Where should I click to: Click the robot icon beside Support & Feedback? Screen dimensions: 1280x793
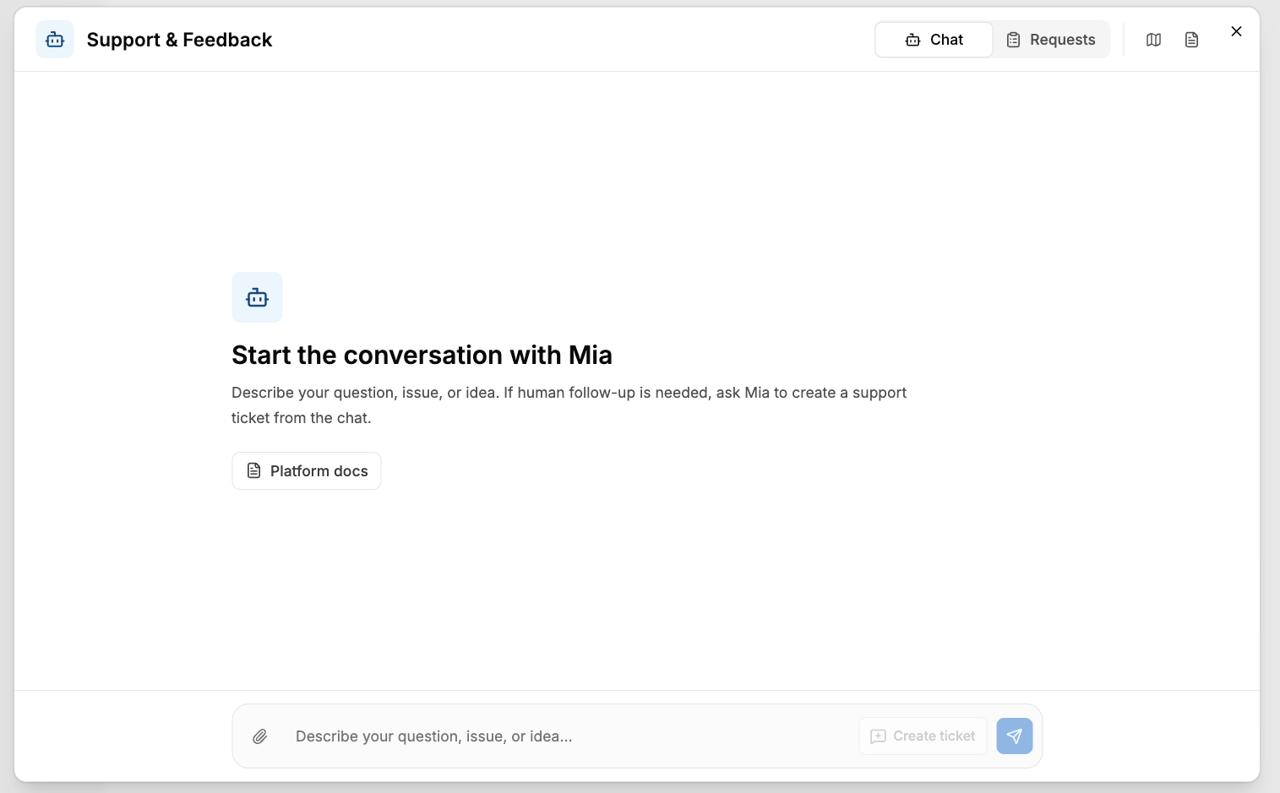click(x=55, y=40)
